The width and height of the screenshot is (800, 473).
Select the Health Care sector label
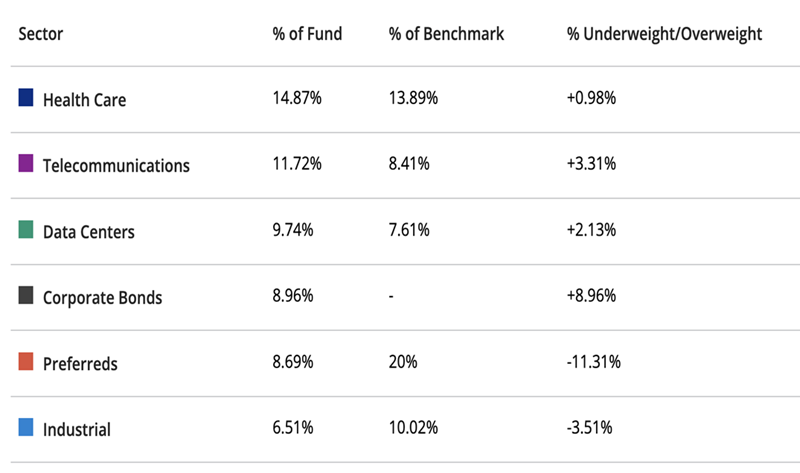pos(84,100)
